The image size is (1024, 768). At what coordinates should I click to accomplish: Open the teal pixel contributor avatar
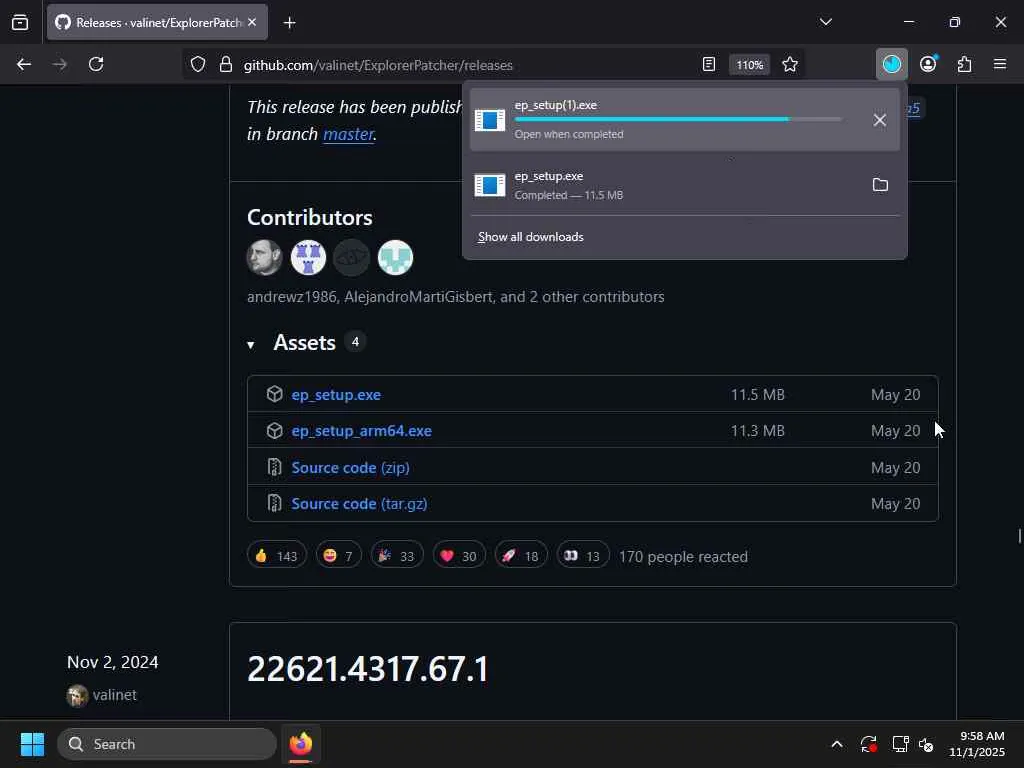[395, 257]
